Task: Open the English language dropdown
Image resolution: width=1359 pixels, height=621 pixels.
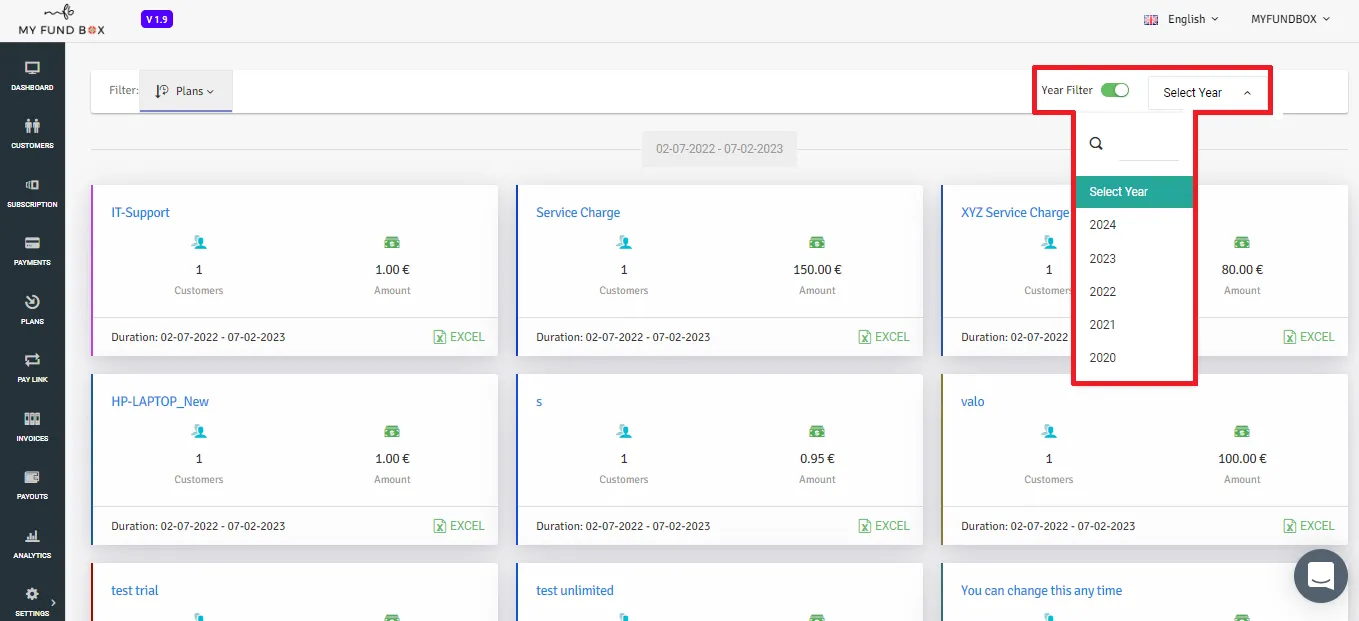Action: [1193, 19]
